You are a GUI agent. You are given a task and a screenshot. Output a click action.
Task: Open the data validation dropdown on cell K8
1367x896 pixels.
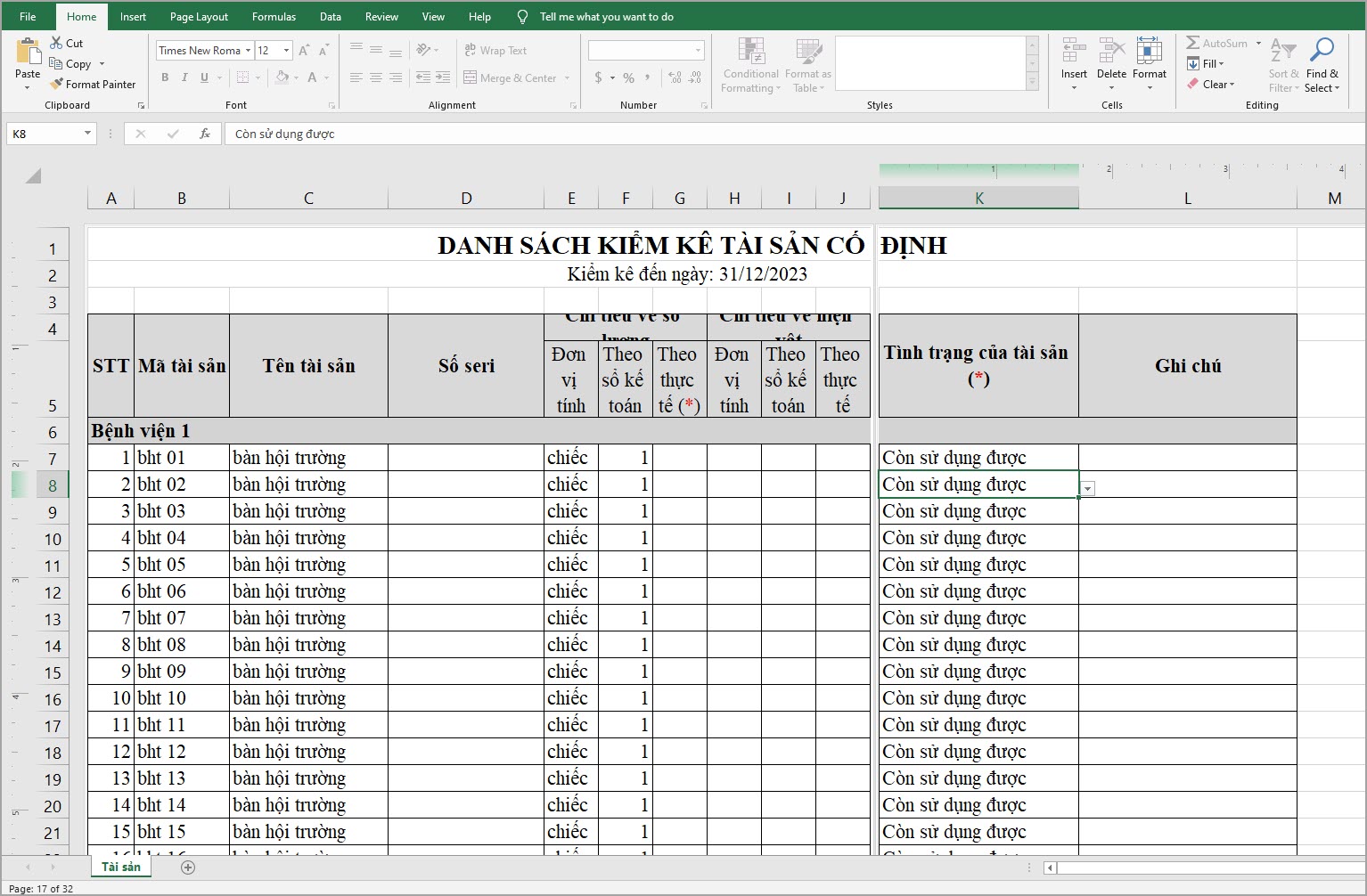click(x=1087, y=489)
